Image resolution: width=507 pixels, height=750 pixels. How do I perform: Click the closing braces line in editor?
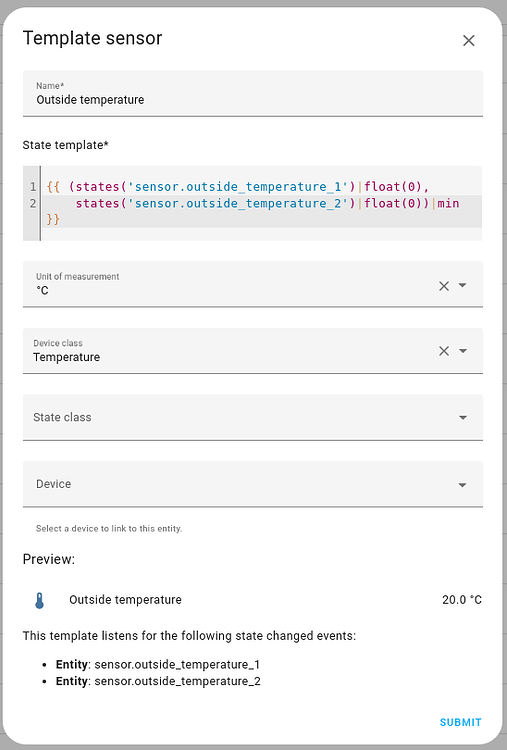pyautogui.click(x=53, y=220)
